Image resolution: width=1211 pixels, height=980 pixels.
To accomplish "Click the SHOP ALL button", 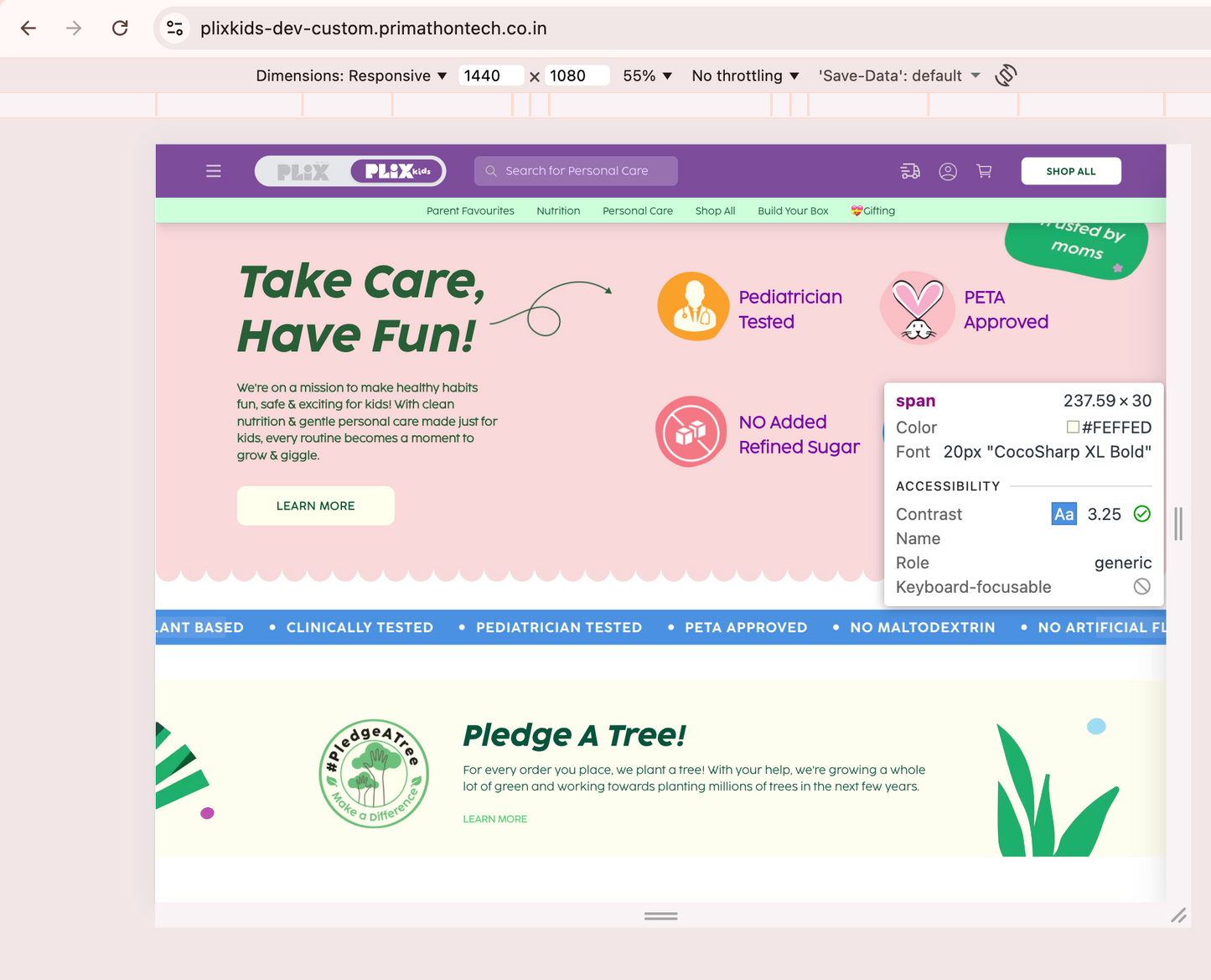I will point(1070,171).
